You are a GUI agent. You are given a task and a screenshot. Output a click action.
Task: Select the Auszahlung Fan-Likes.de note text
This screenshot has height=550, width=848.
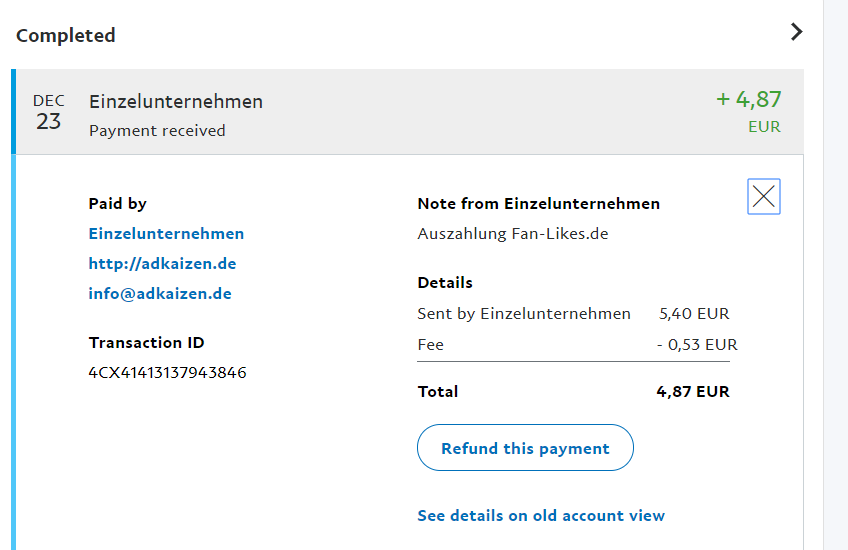(x=513, y=234)
